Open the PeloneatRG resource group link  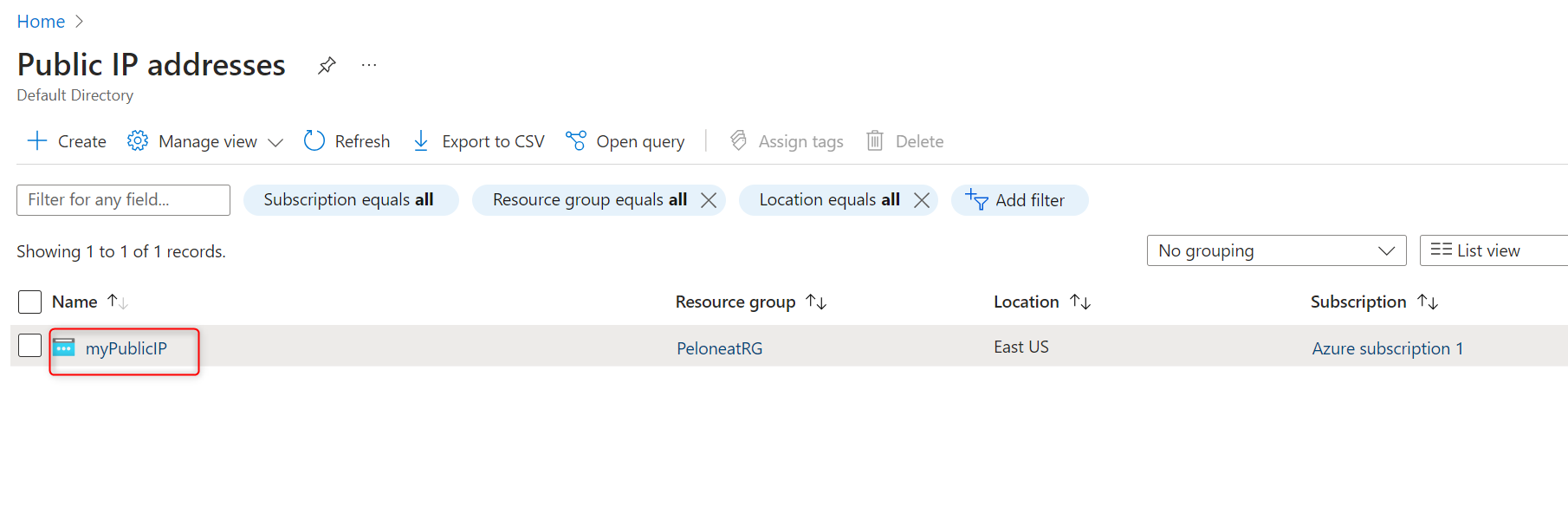point(719,348)
